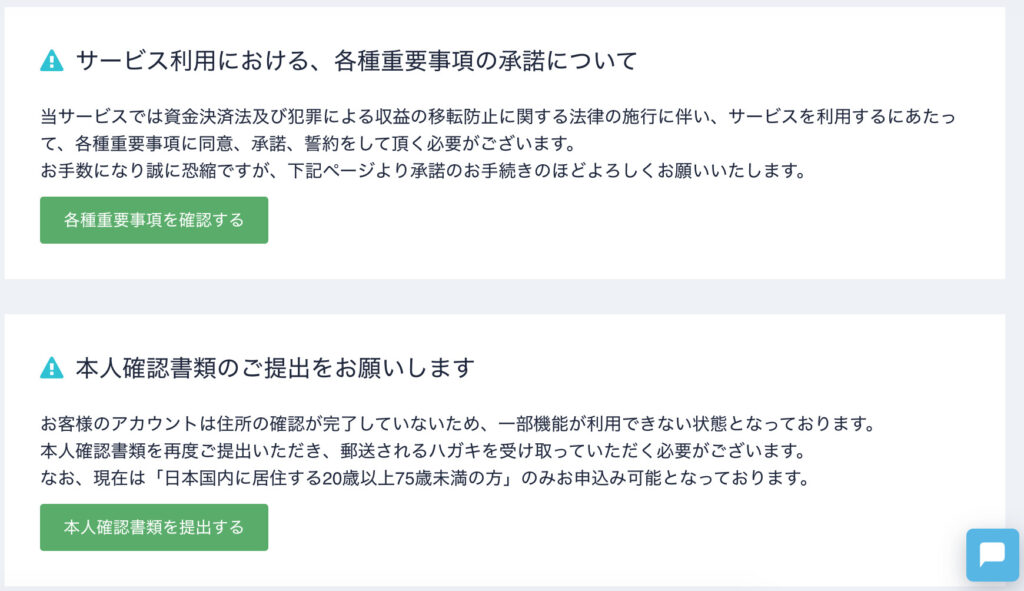
Task: Click the line starting with お手数になり誠に恐縮ですが
Action: coord(423,171)
